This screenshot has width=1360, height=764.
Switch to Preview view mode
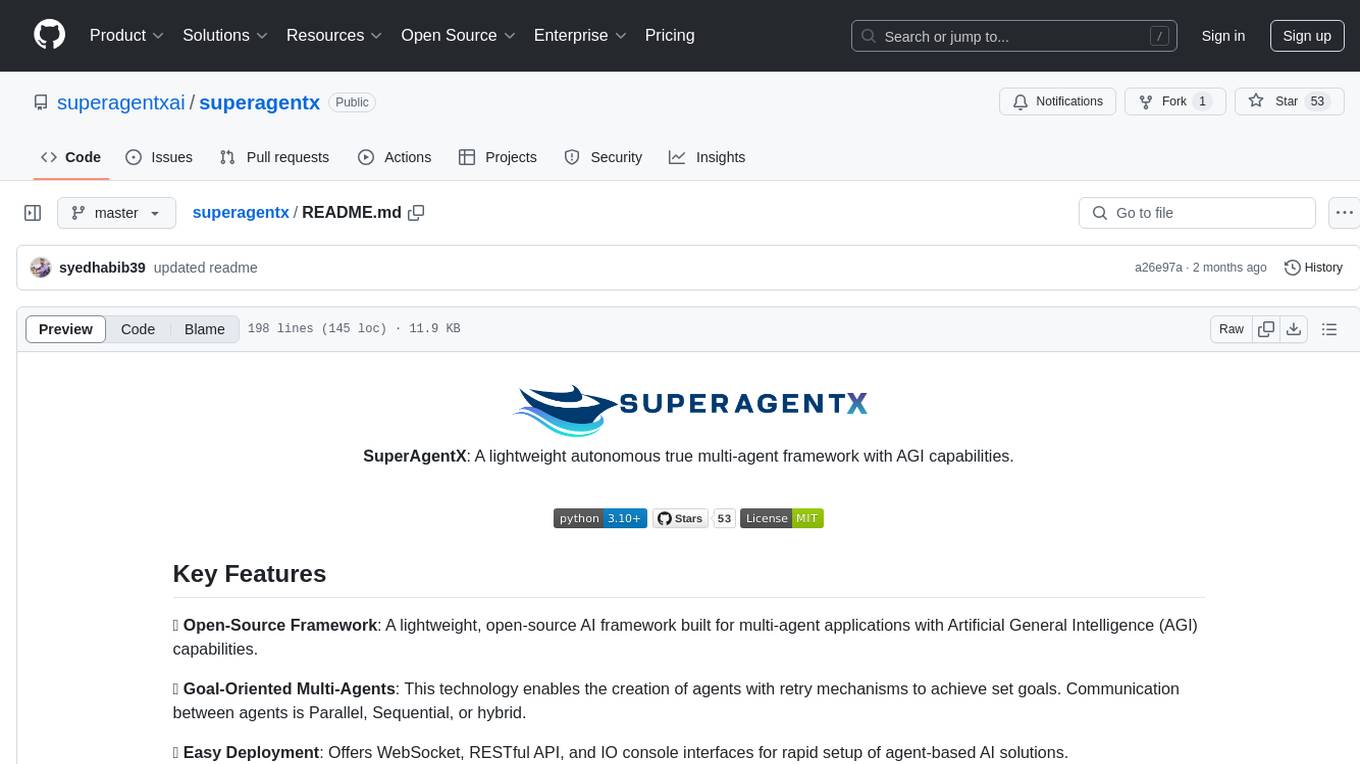tap(66, 329)
